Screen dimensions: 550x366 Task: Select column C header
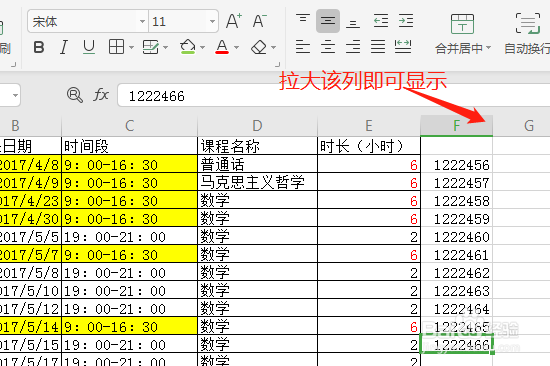pos(129,126)
